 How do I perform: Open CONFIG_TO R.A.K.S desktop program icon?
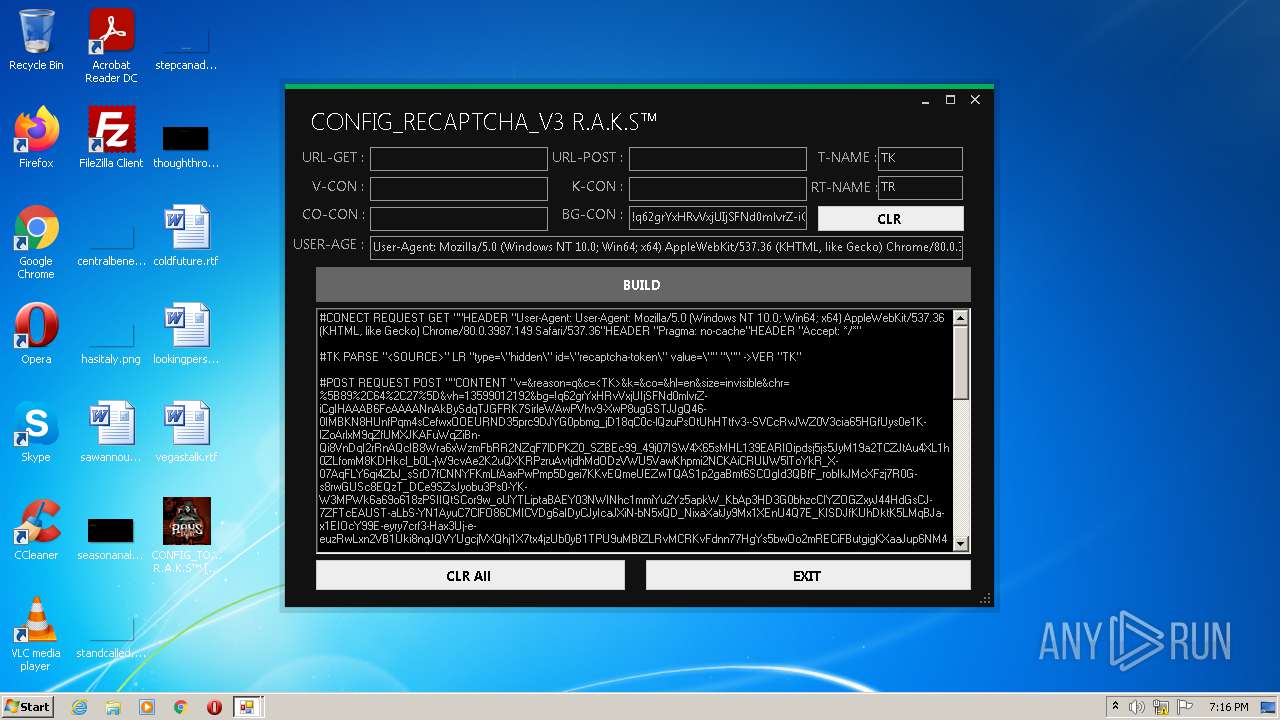point(186,535)
